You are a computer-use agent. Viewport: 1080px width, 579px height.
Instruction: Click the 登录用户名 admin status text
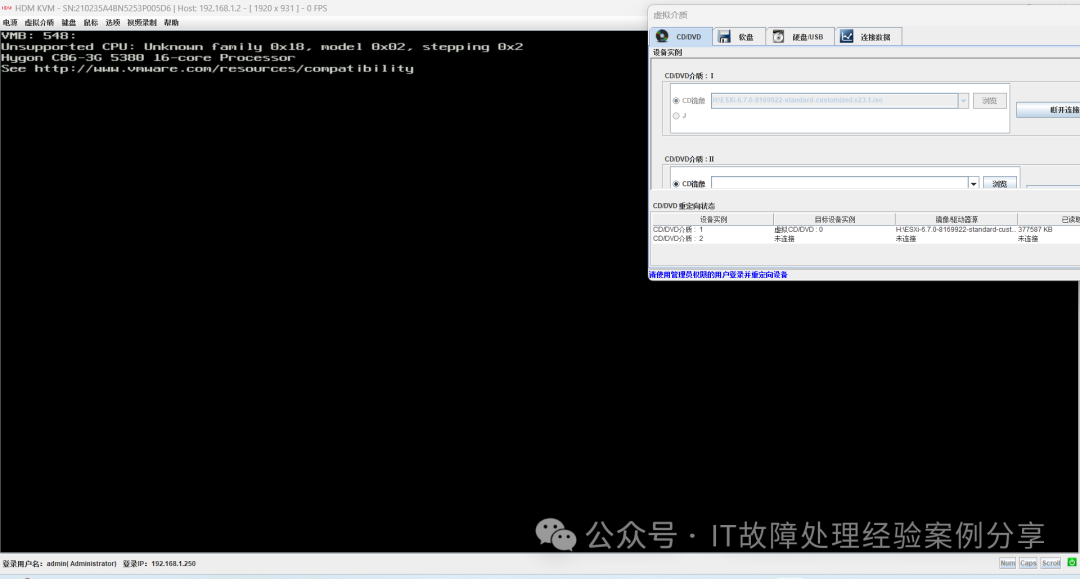click(59, 563)
